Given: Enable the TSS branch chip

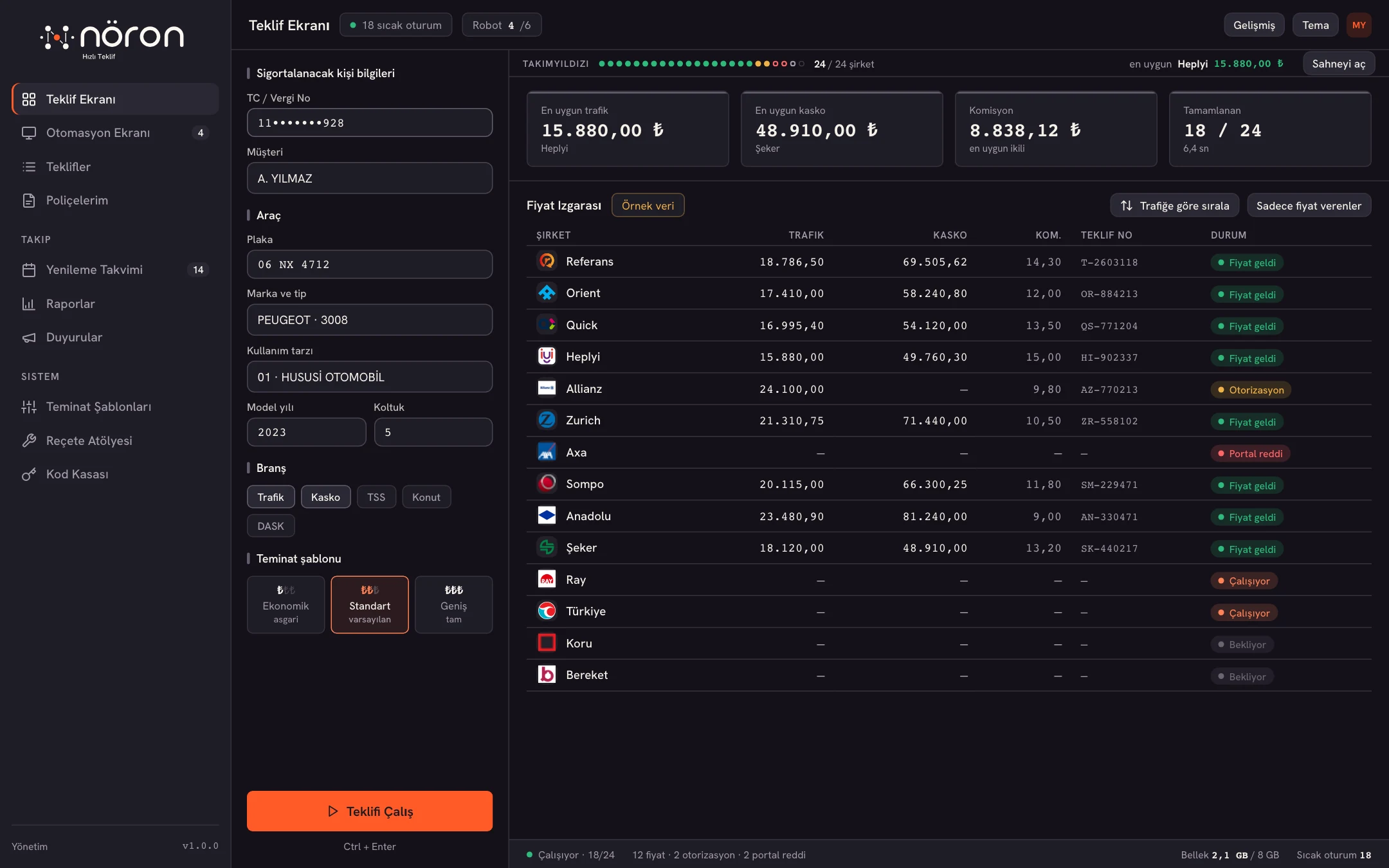Looking at the screenshot, I should pos(376,497).
